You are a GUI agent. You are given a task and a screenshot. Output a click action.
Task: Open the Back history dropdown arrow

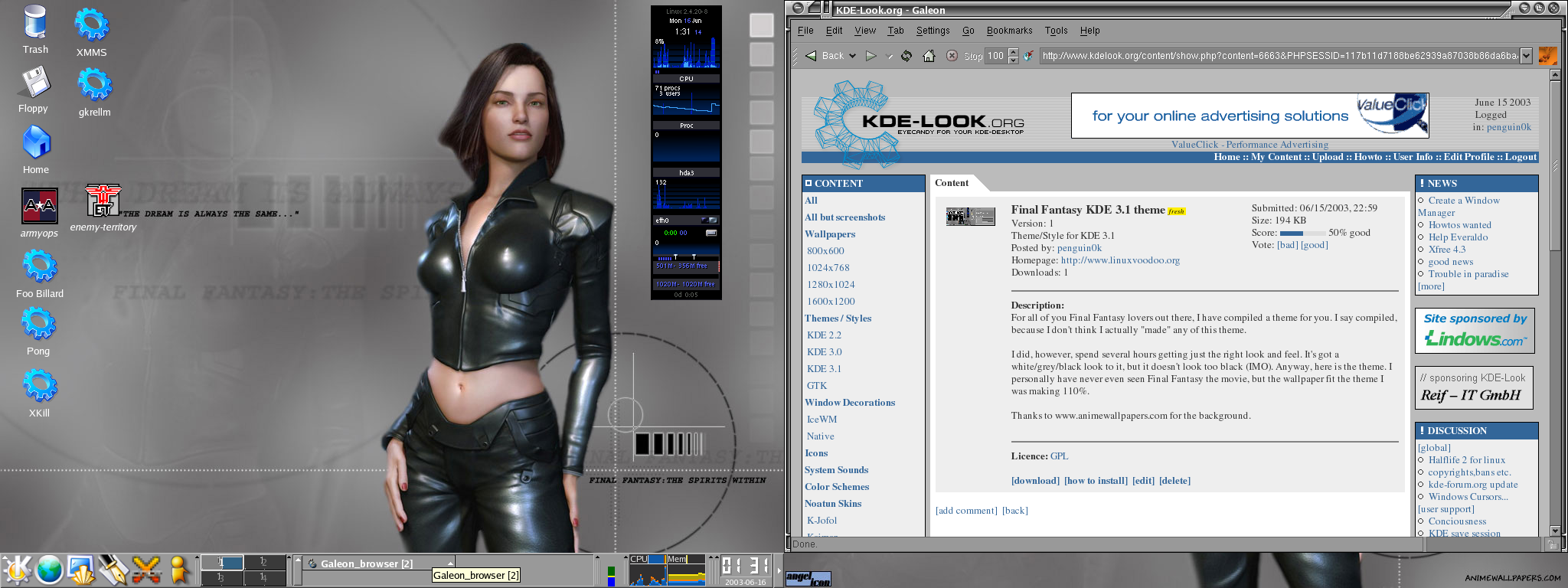tap(851, 56)
